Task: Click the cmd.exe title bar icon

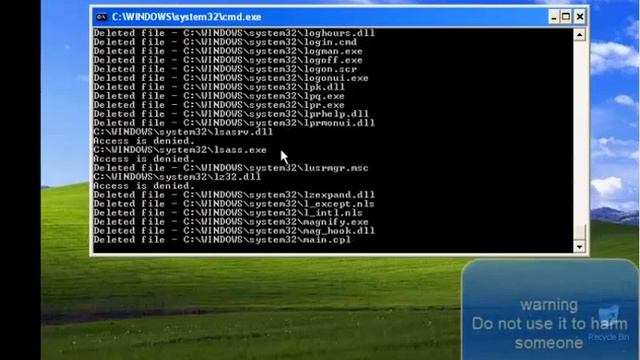Action: click(101, 17)
